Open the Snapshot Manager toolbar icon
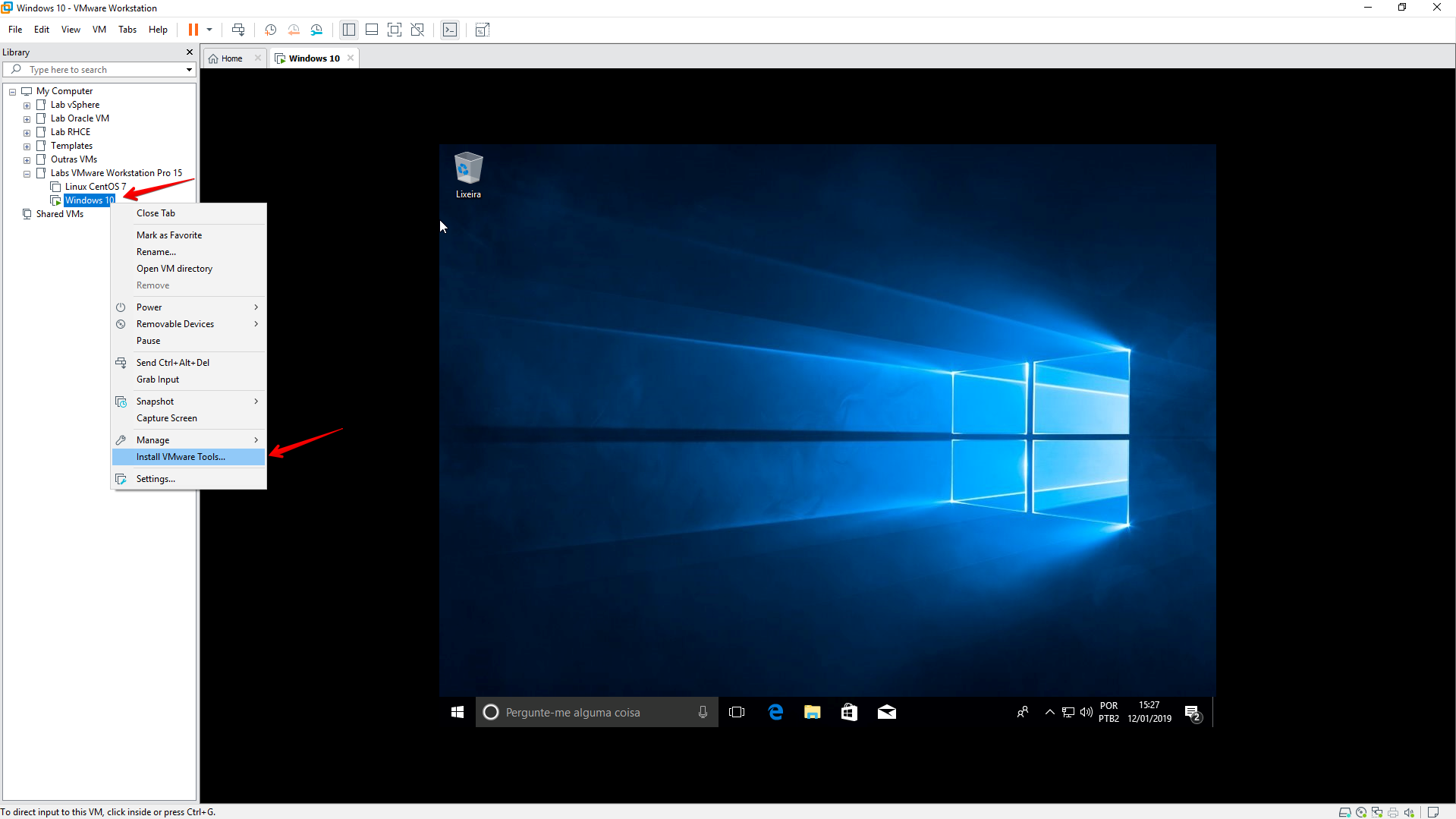The image size is (1456, 819). point(317,30)
